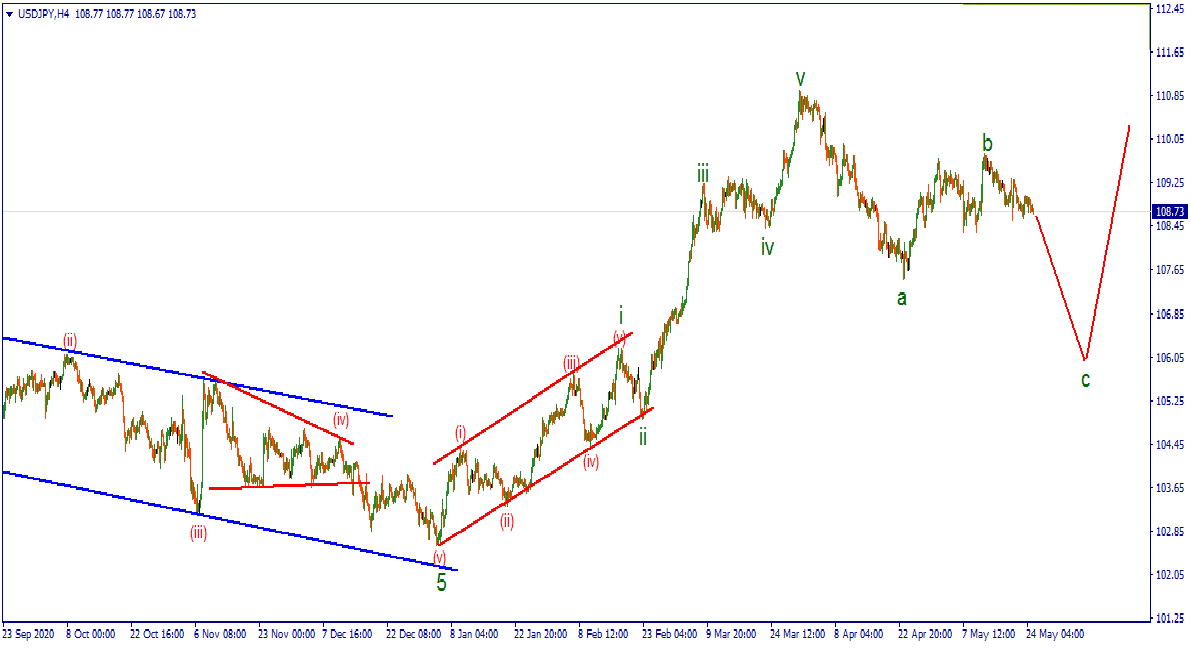The height and width of the screenshot is (648, 1191).
Task: Click the projected wave label c
Action: [x=1085, y=379]
